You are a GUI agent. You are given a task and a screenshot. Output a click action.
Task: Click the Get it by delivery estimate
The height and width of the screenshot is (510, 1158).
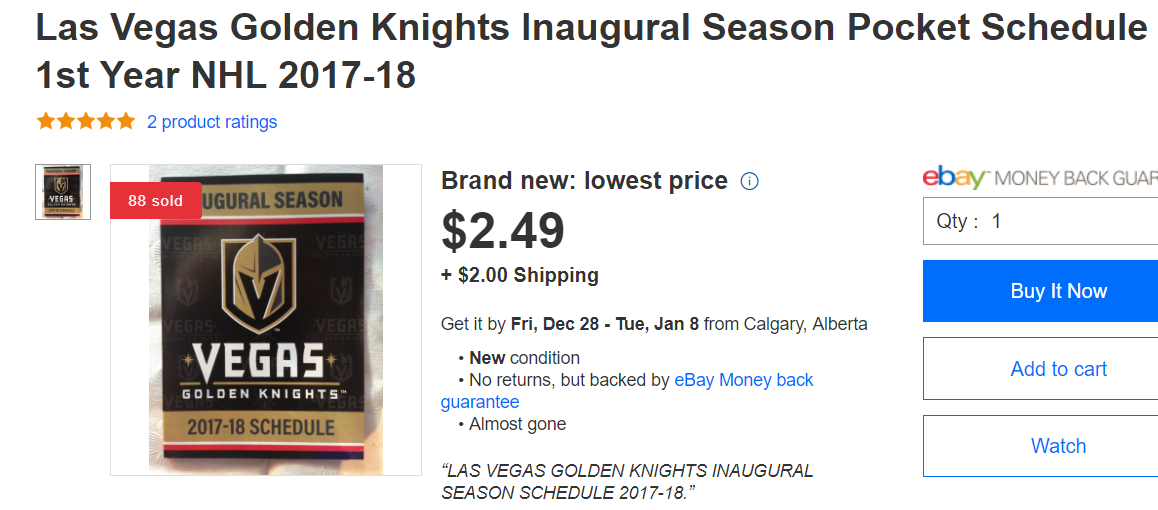[x=654, y=324]
